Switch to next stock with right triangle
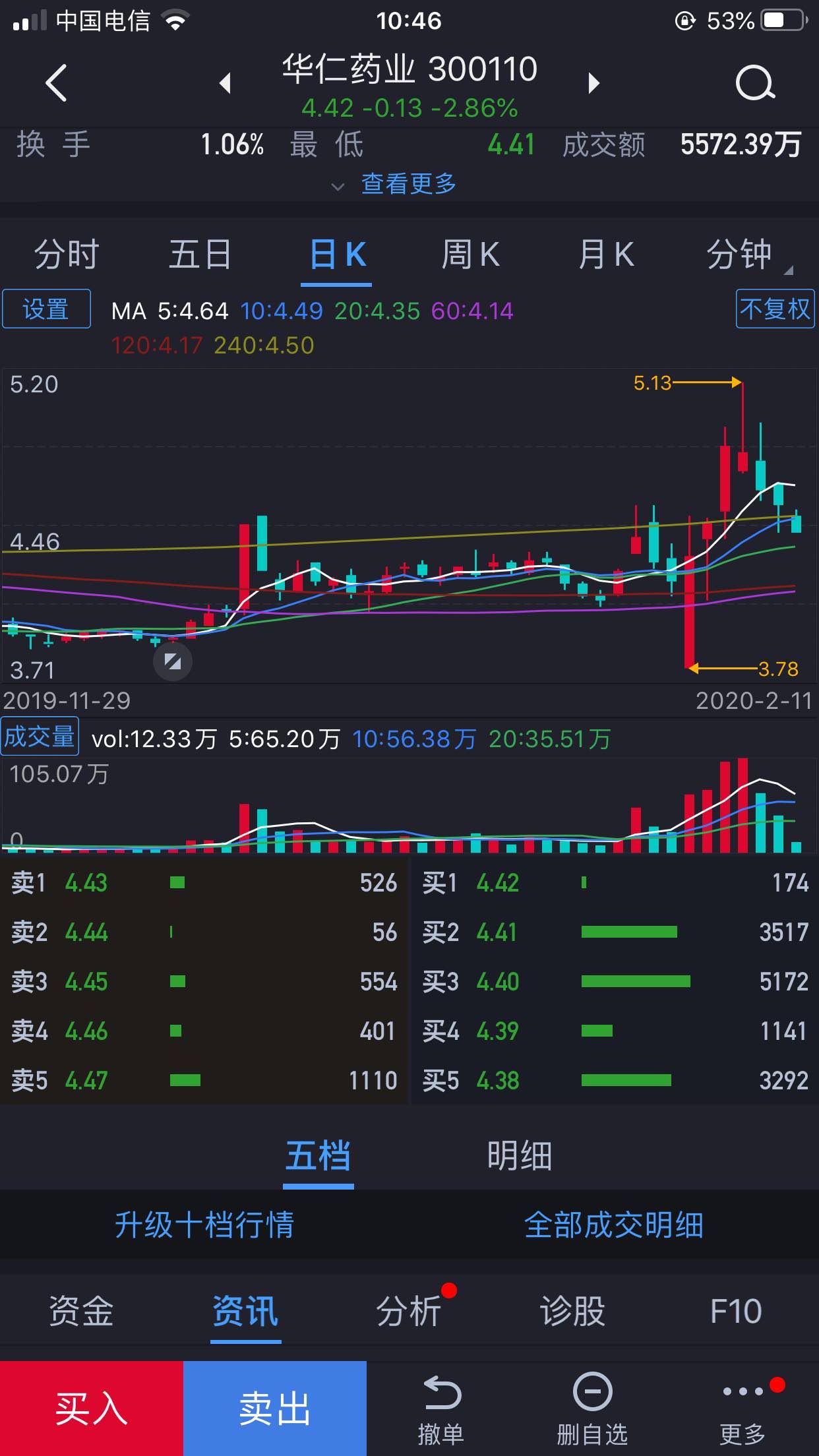The image size is (819, 1456). pyautogui.click(x=593, y=83)
